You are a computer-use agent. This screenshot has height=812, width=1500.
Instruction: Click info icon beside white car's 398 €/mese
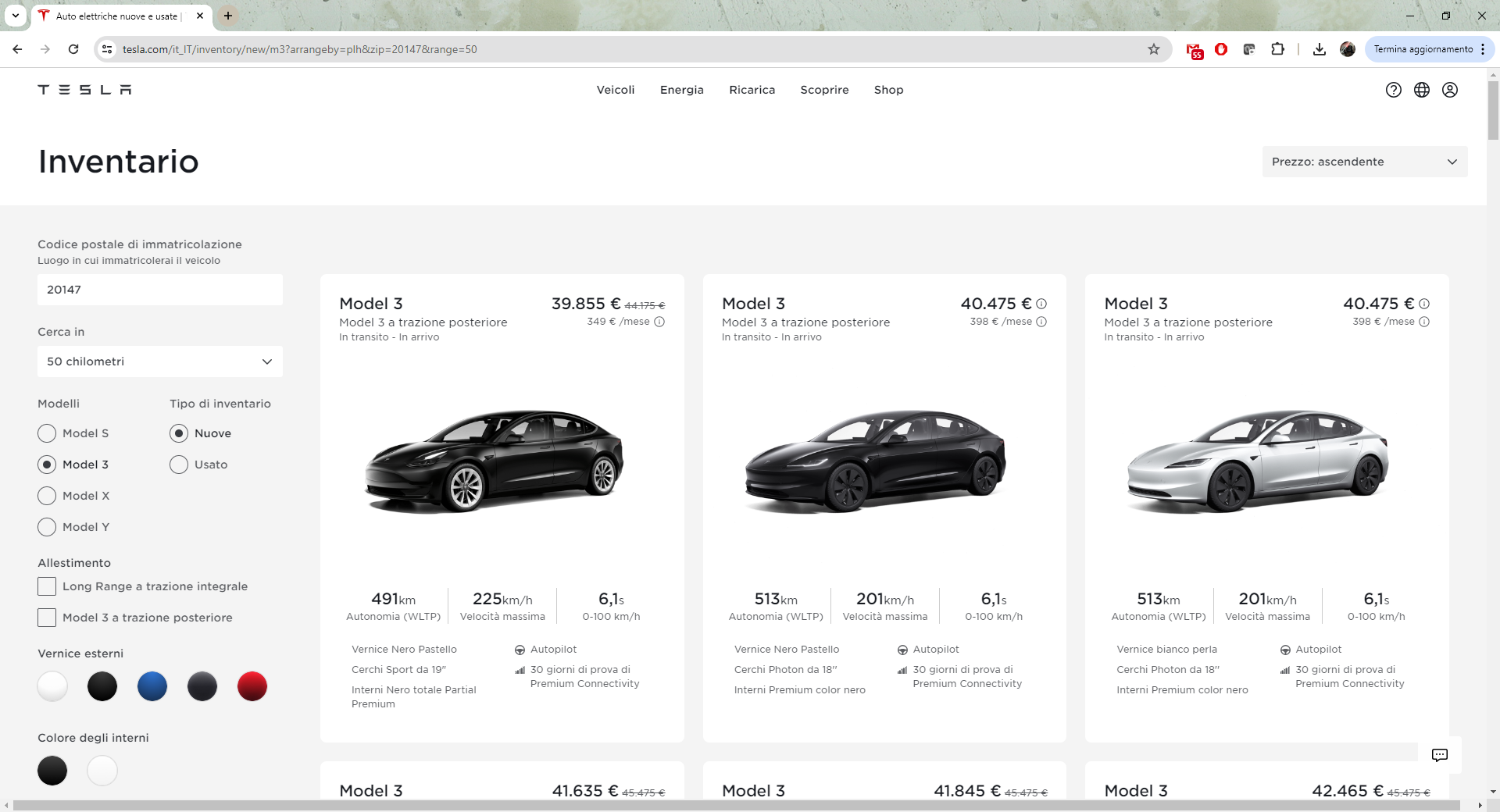coord(1424,322)
